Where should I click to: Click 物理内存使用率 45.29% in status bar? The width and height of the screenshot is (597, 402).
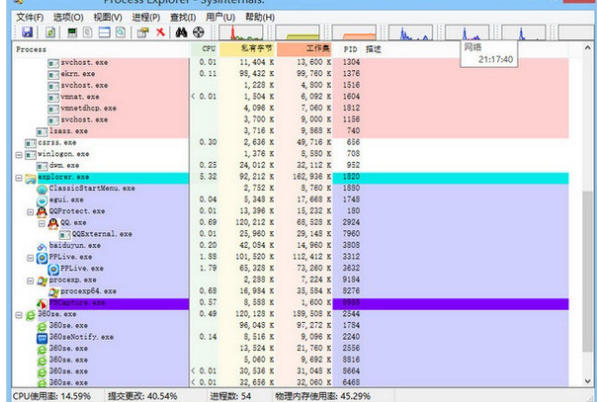point(322,396)
